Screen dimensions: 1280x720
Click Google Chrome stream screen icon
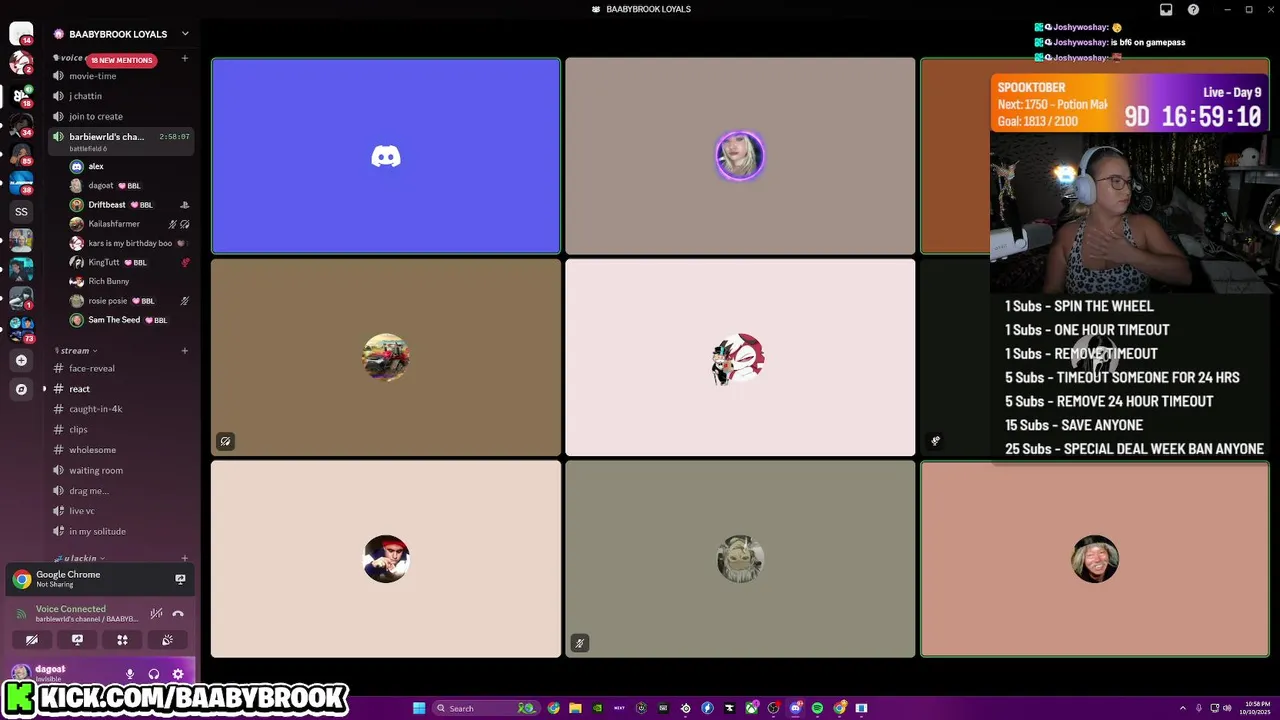pyautogui.click(x=180, y=579)
